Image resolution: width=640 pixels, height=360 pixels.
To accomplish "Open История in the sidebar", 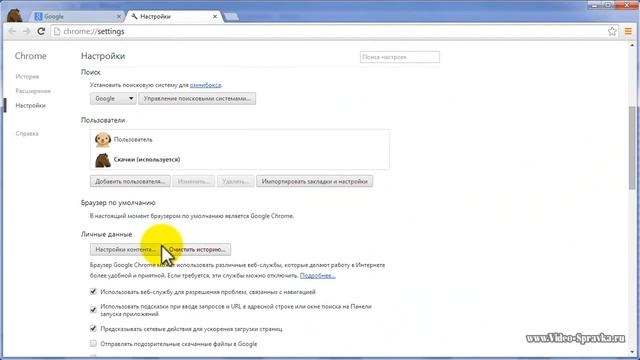I will click(x=27, y=77).
